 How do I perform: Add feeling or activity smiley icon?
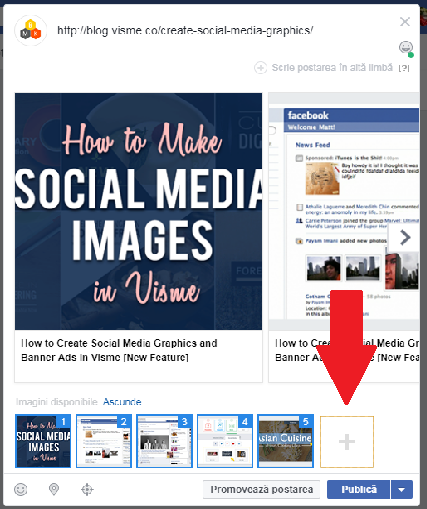[21, 489]
